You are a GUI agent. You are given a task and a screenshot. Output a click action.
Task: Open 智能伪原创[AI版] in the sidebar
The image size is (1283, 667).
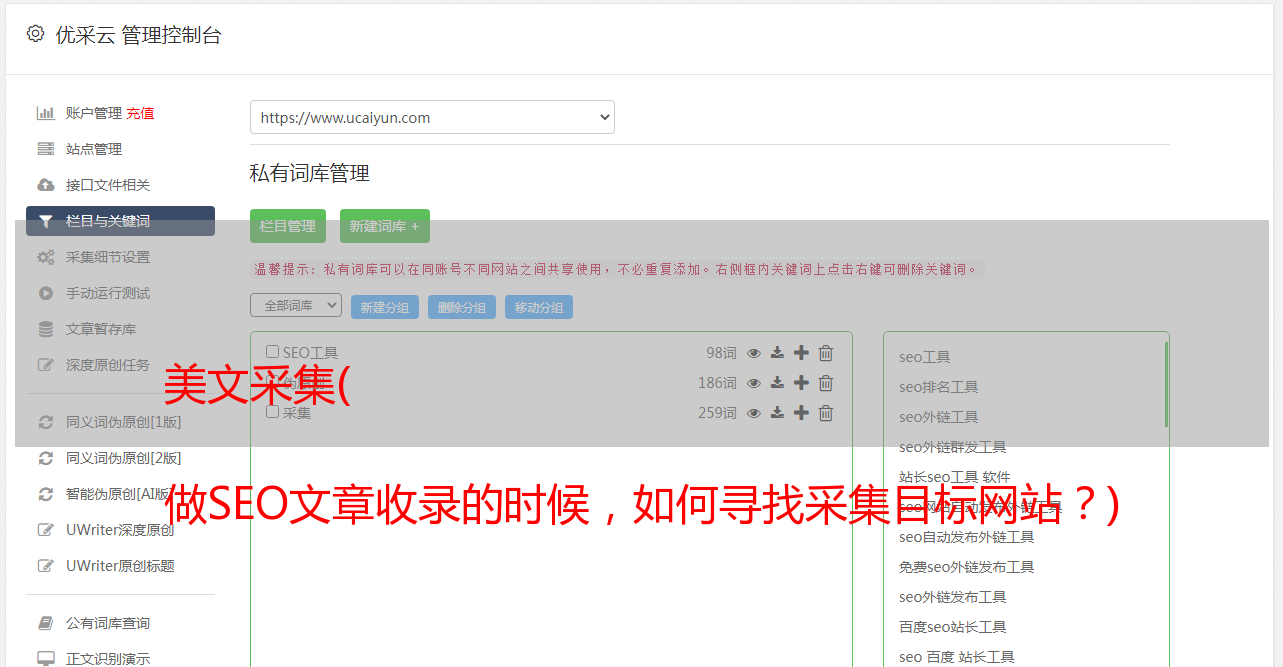120,494
